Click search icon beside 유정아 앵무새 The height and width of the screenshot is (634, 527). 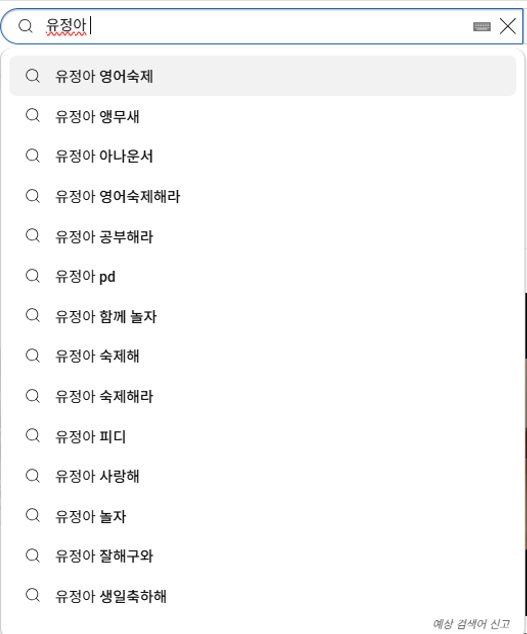click(33, 116)
